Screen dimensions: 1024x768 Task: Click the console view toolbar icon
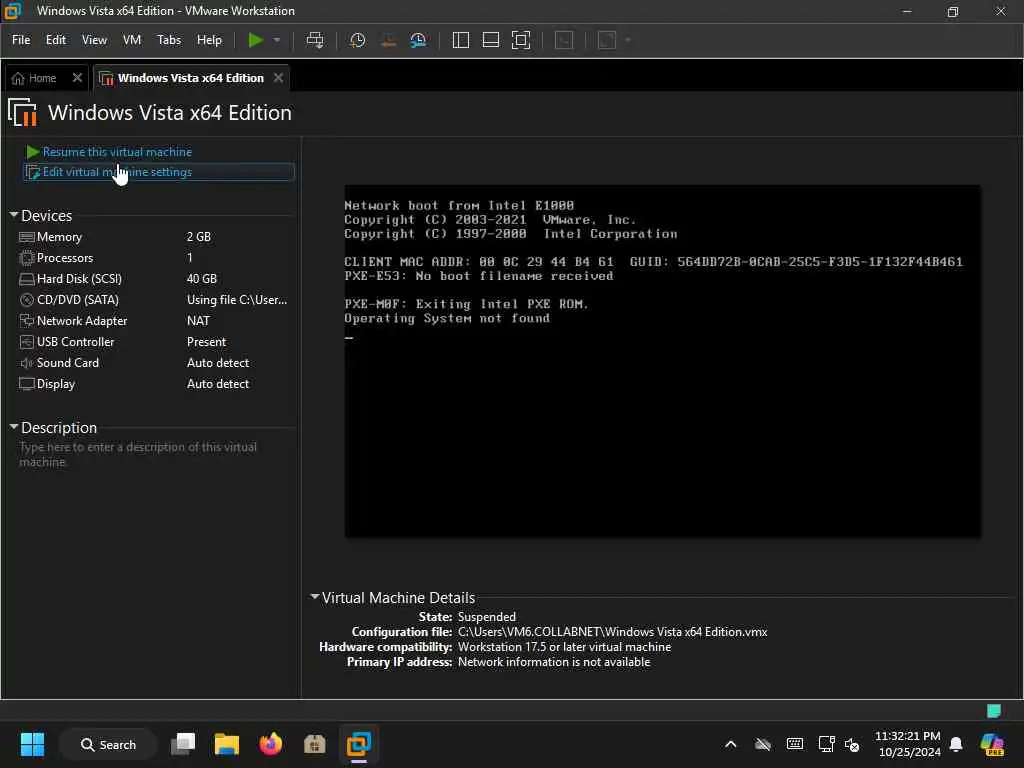coord(564,40)
